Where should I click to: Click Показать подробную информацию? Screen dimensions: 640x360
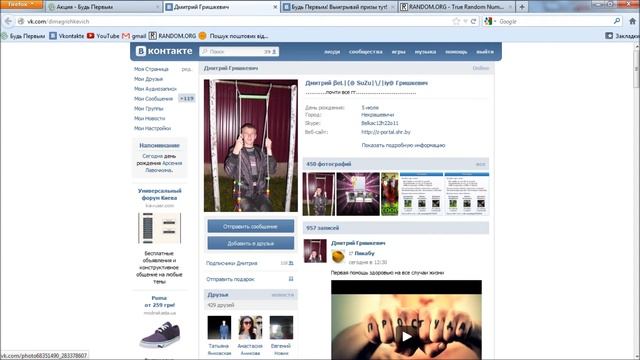point(403,145)
